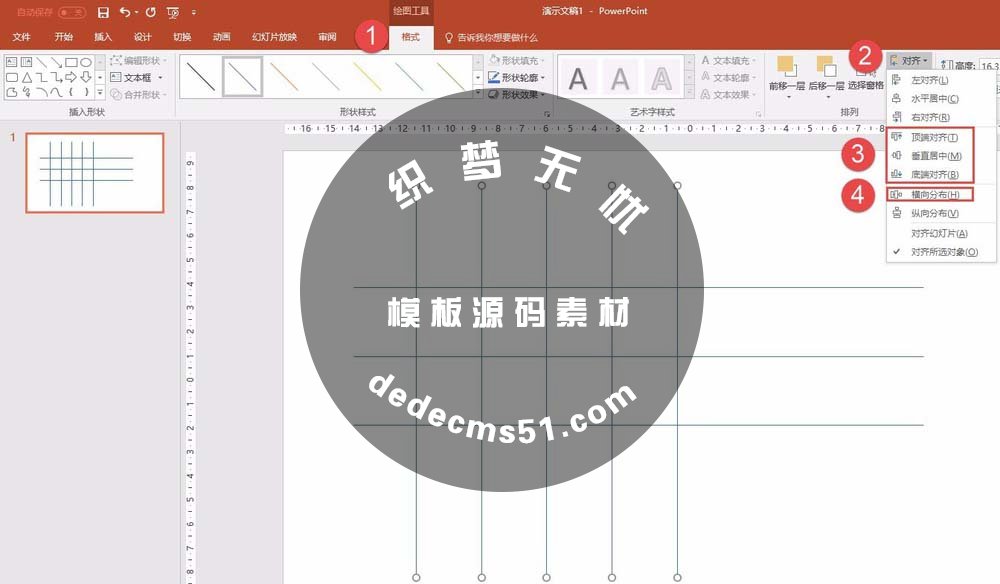
Task: Open the 形状效果 (Shape Effects) menu
Action: coord(495,96)
